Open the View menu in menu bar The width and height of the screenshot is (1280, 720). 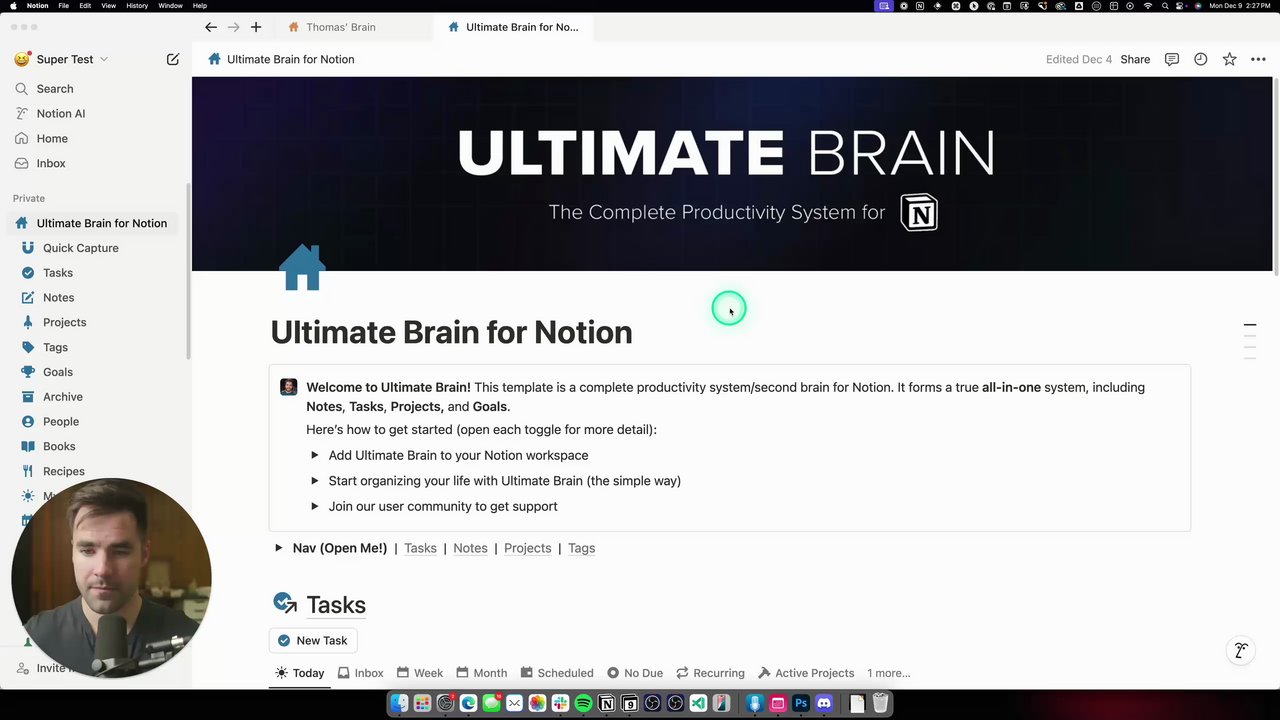pyautogui.click(x=107, y=5)
